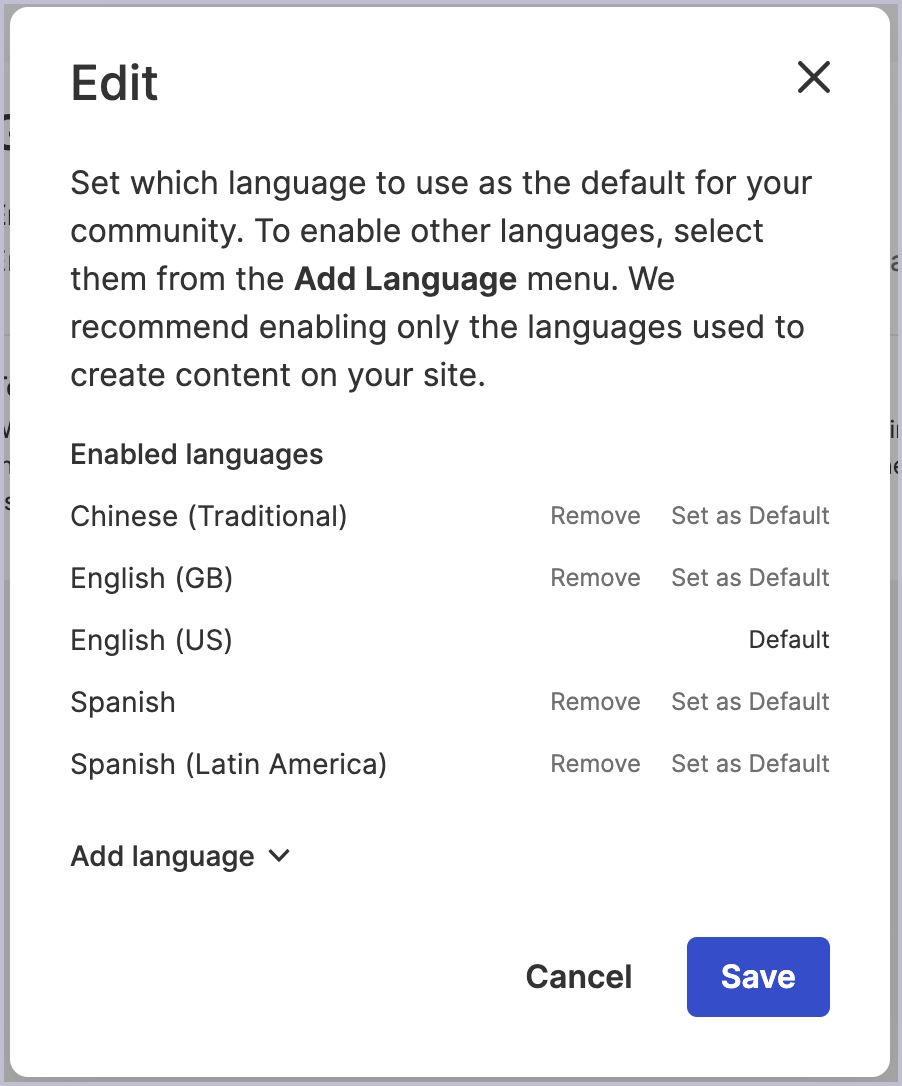Click the English (GB) language name

[152, 578]
